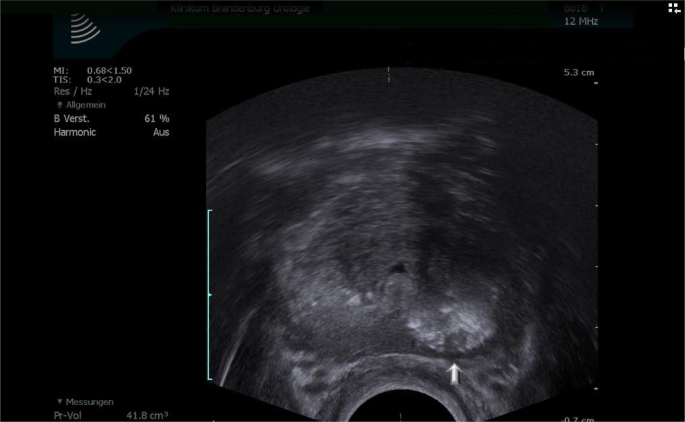Click the prostate ultrasound image

401,245
